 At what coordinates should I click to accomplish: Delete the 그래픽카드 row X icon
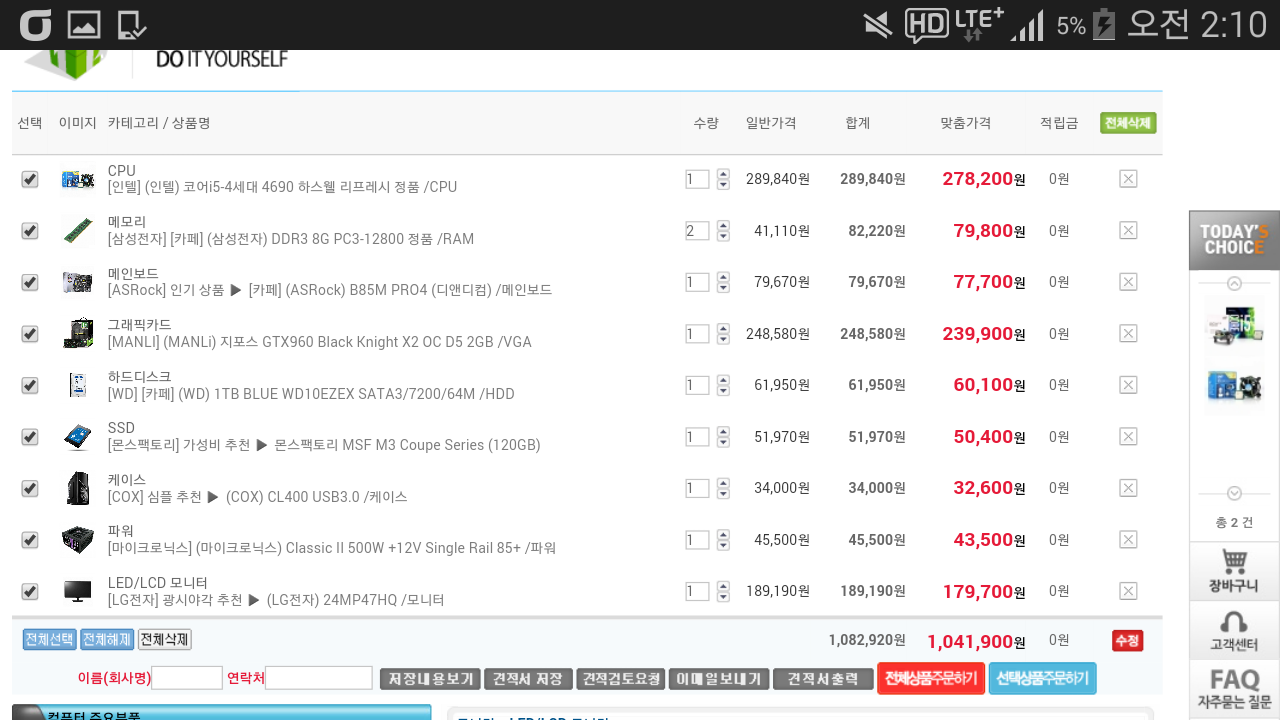pyautogui.click(x=1128, y=333)
